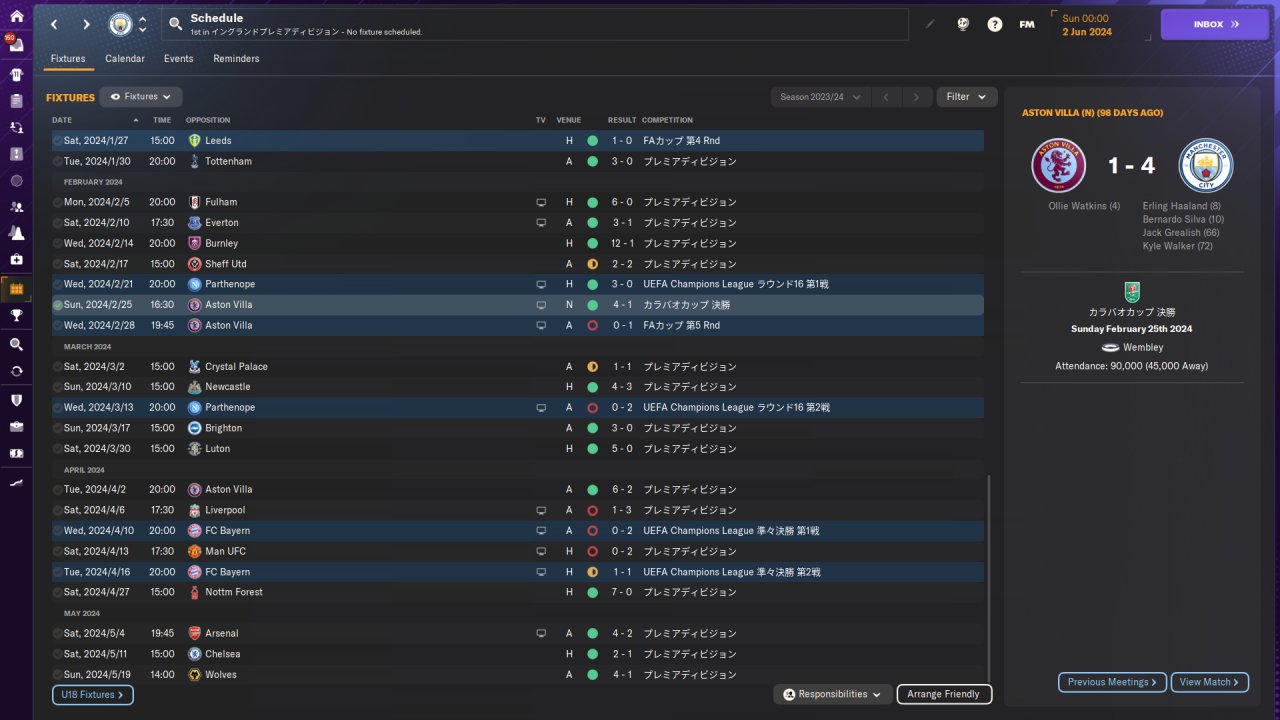This screenshot has height=720, width=1280.
Task: Sort by the Result column header
Action: (622, 120)
